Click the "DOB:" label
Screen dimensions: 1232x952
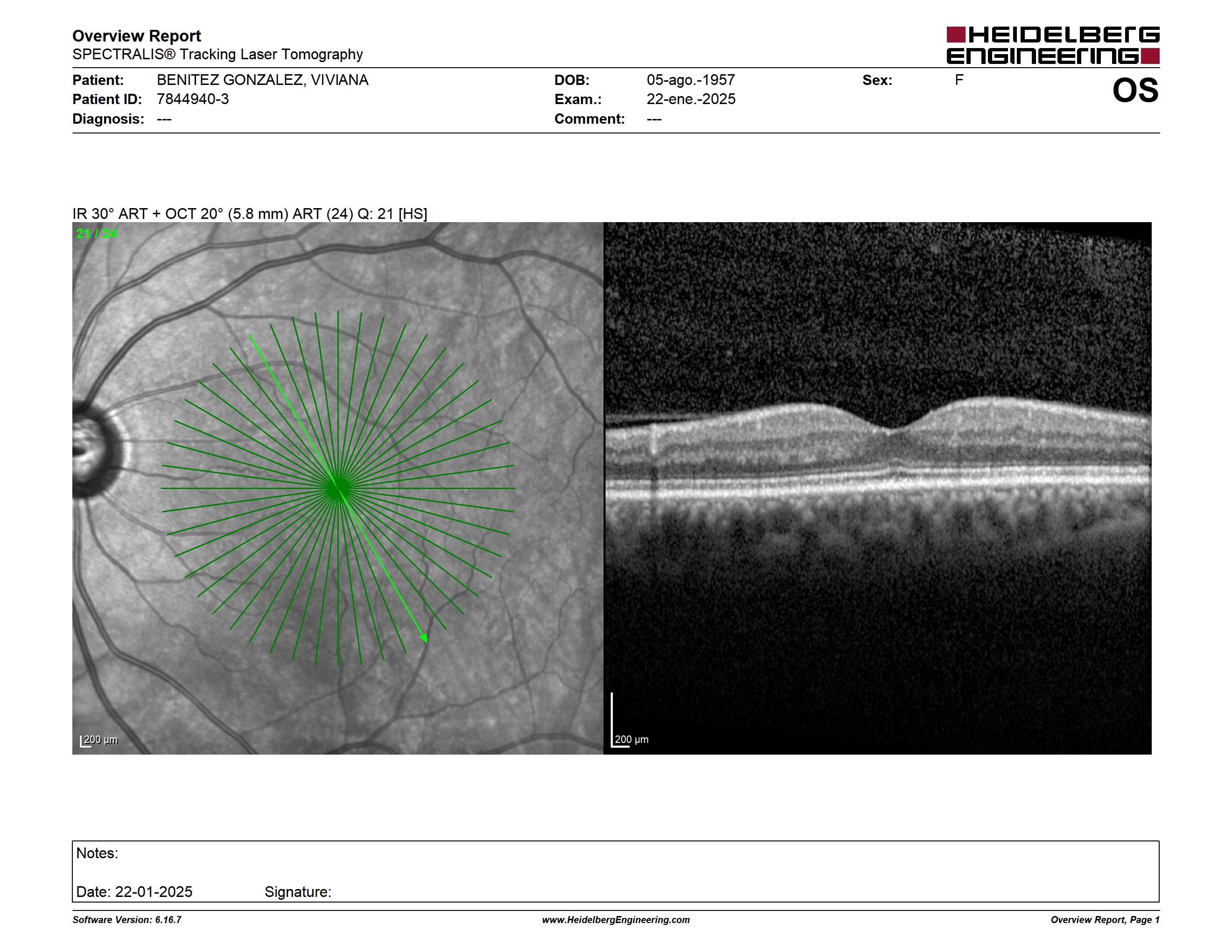(572, 80)
